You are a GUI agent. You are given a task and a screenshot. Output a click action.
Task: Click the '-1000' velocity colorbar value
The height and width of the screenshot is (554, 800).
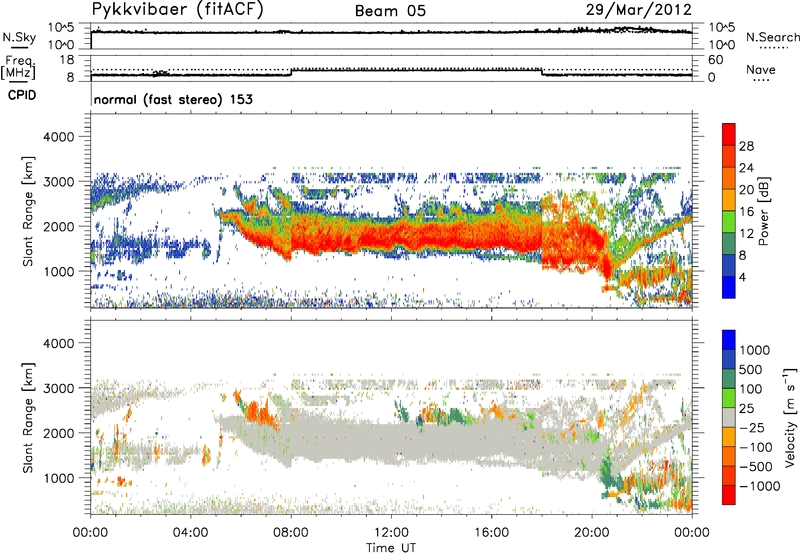[x=759, y=486]
